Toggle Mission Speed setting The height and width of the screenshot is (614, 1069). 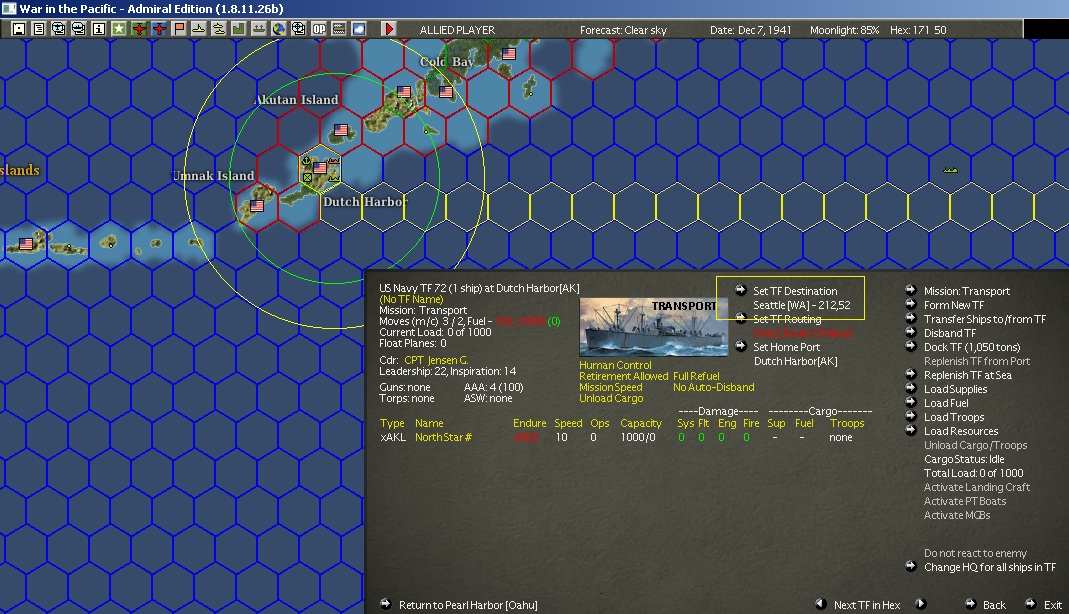pos(611,387)
